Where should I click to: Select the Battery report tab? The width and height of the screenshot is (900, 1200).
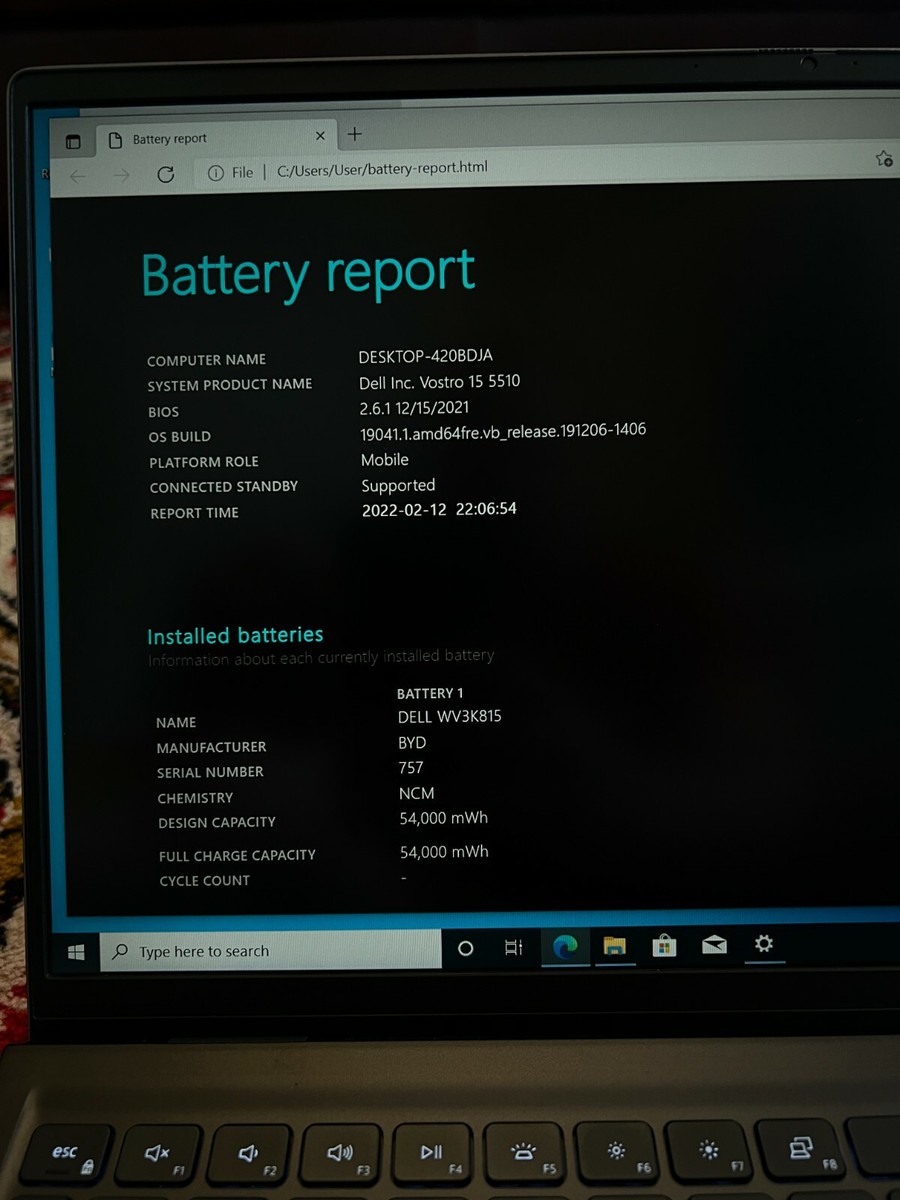216,138
